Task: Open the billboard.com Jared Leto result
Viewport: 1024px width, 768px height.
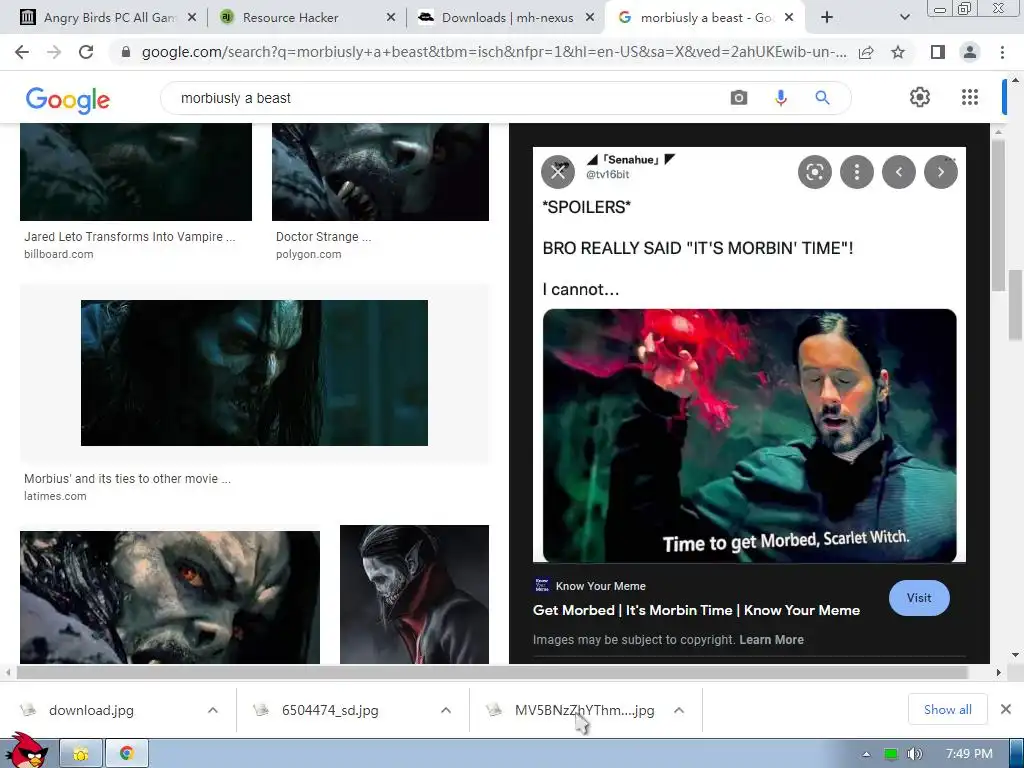Action: pos(136,172)
